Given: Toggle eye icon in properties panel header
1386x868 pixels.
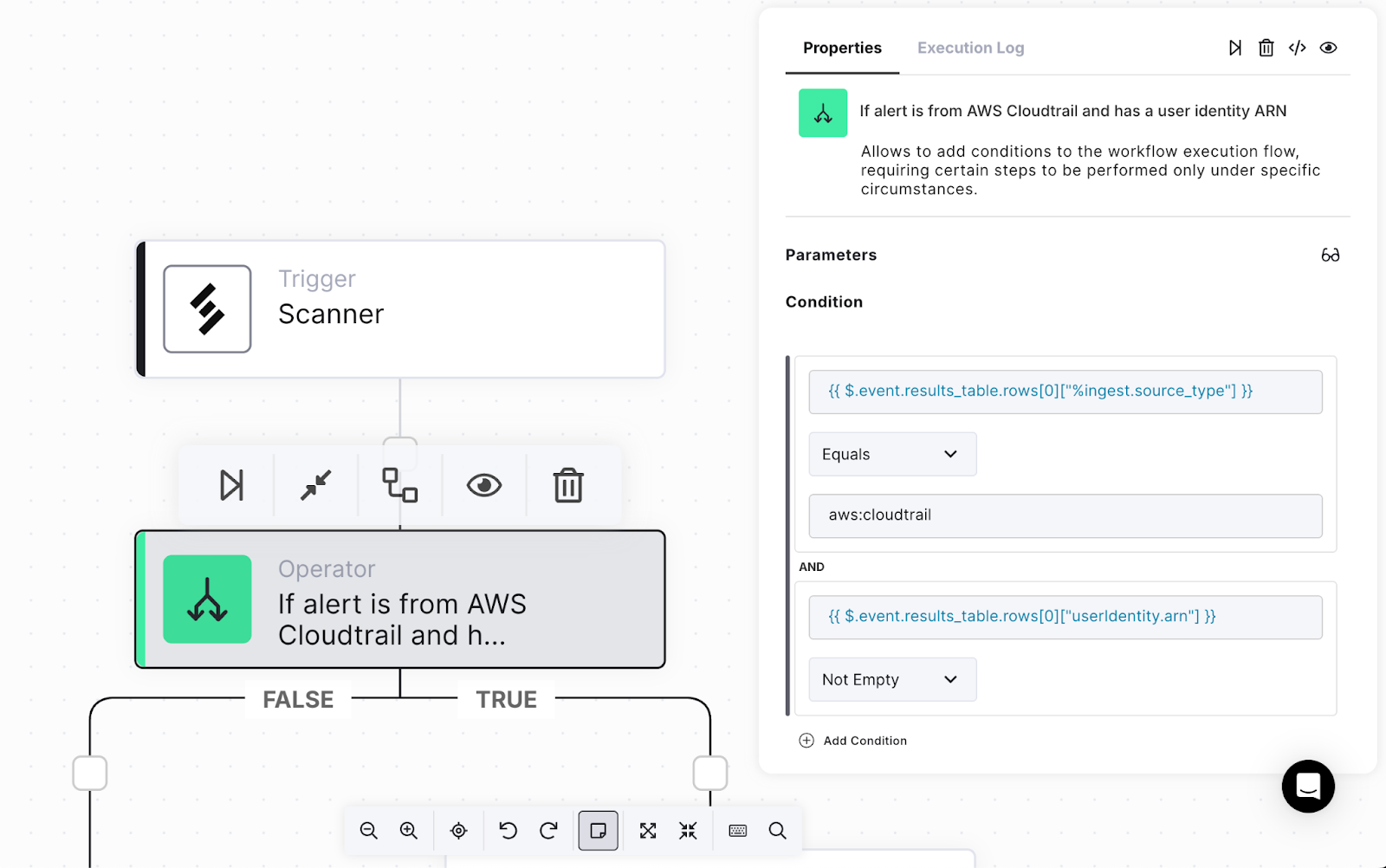Looking at the screenshot, I should [1328, 48].
